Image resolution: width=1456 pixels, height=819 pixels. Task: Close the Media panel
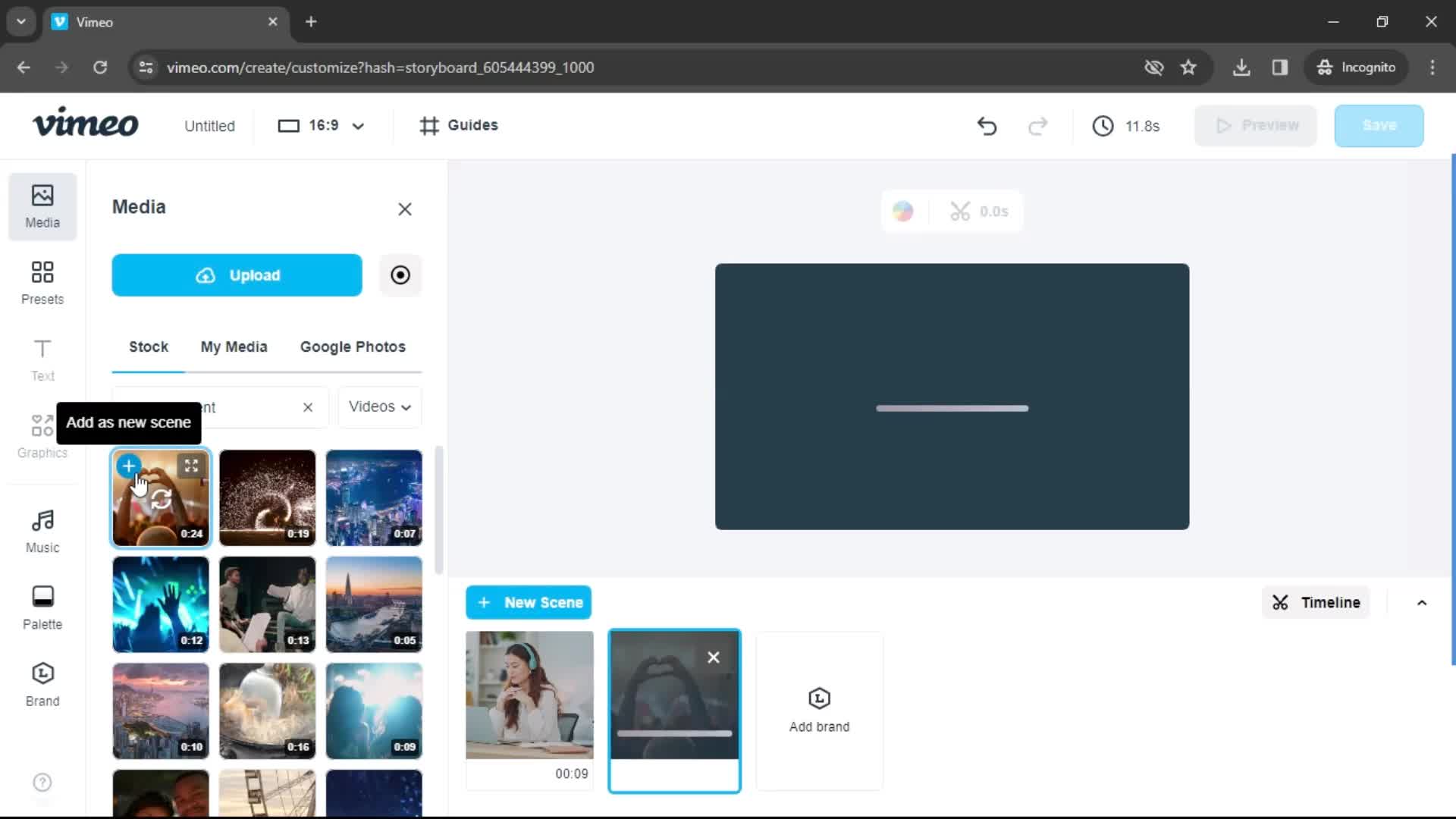pos(405,209)
